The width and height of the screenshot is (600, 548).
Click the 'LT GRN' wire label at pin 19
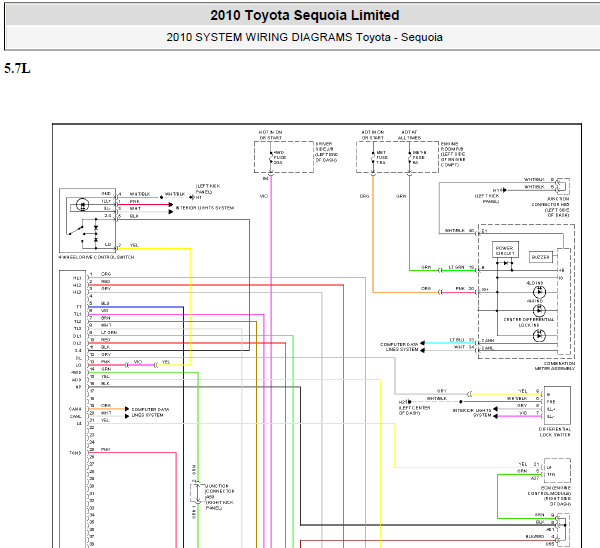pyautogui.click(x=456, y=267)
